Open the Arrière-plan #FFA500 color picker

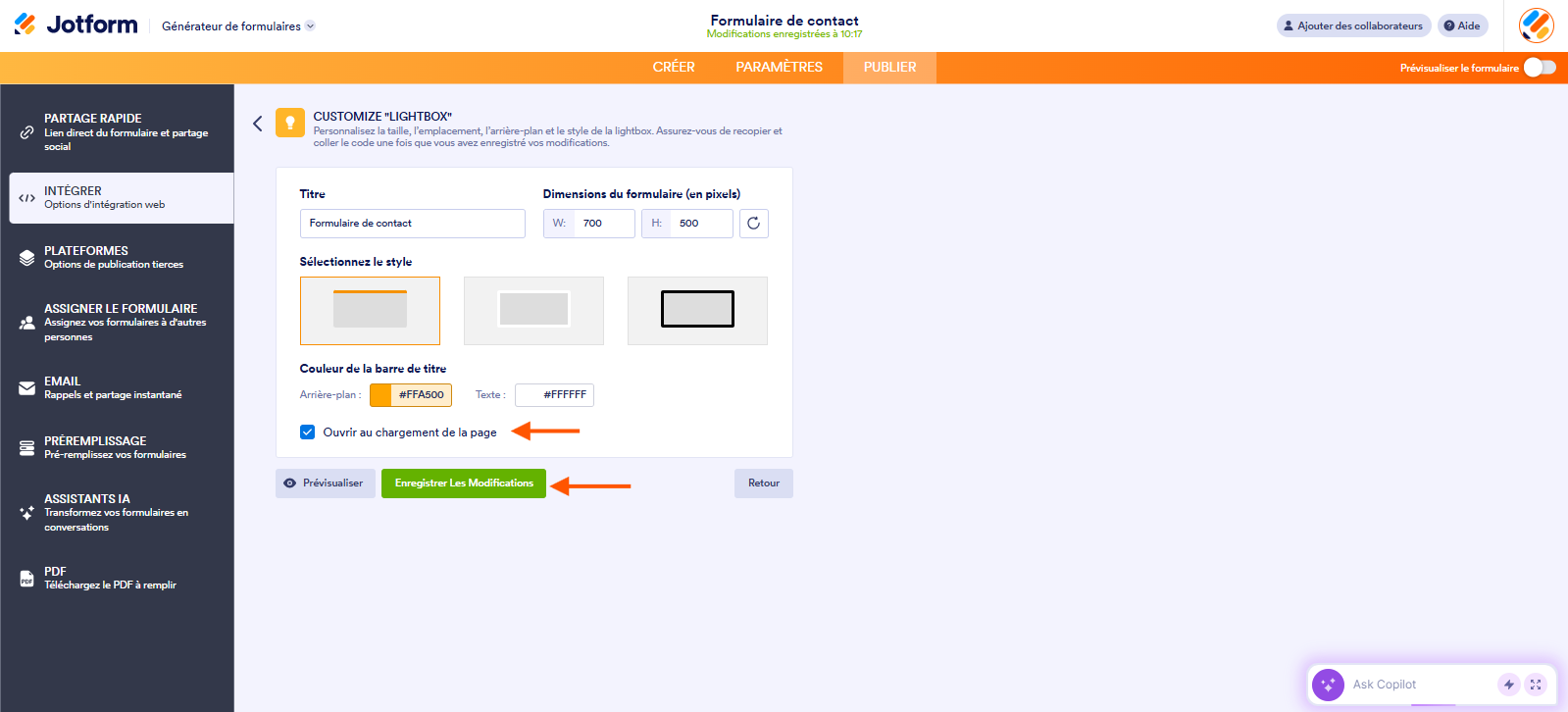(411, 395)
